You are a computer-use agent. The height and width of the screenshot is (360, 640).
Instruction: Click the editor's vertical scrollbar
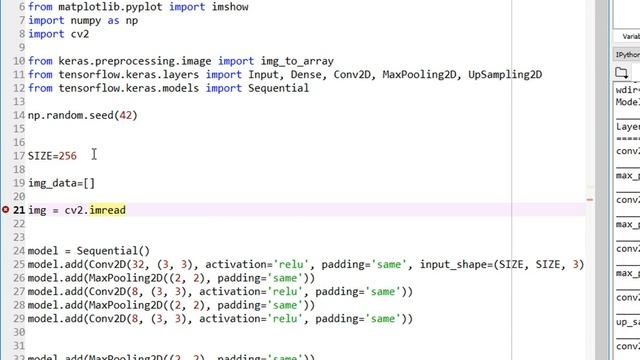601,180
